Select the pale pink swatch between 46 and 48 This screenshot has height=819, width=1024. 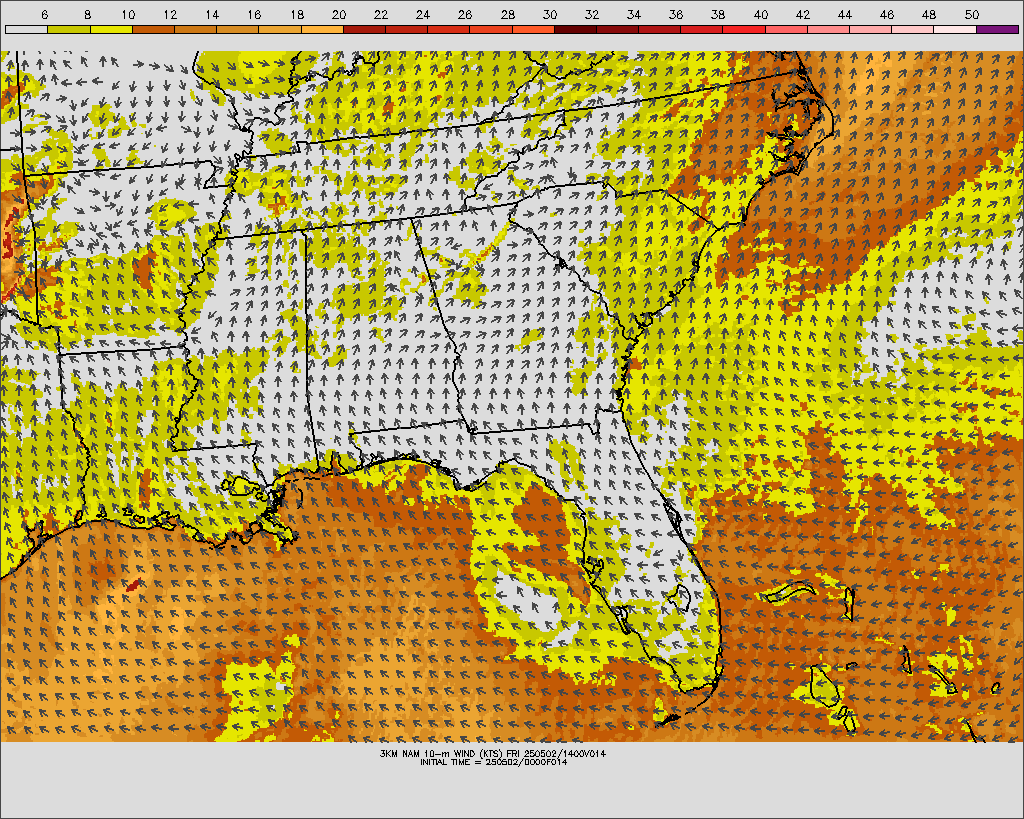click(x=913, y=29)
